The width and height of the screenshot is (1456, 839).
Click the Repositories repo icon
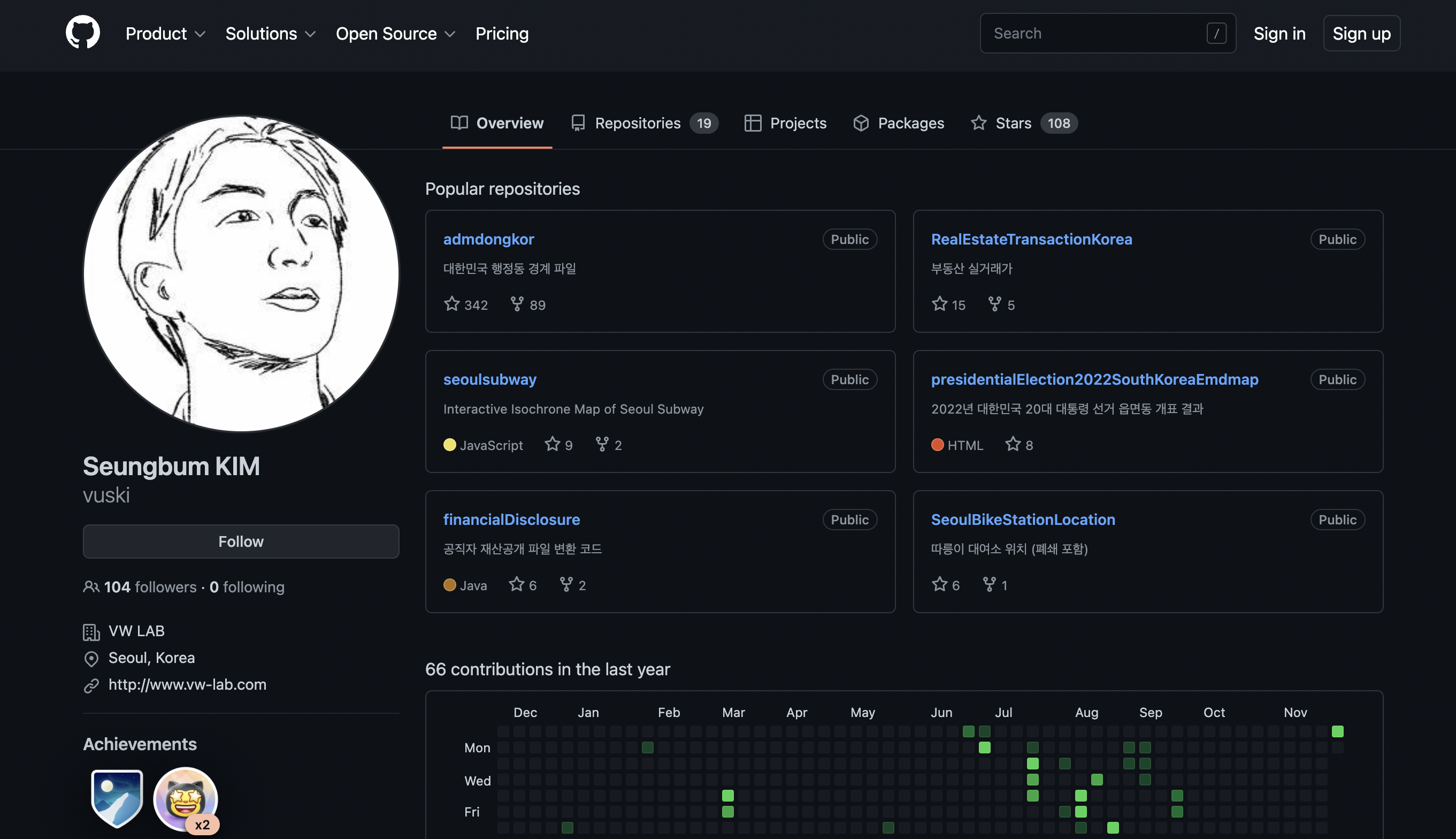578,123
